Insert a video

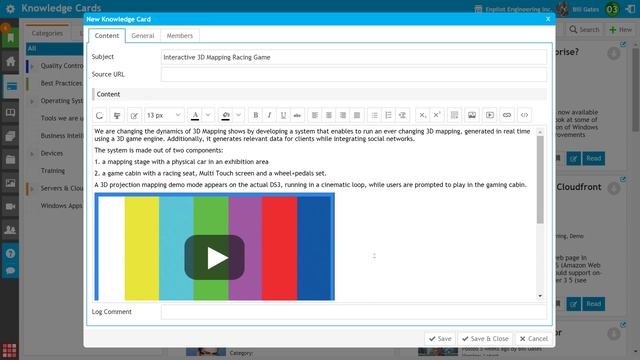pos(490,116)
